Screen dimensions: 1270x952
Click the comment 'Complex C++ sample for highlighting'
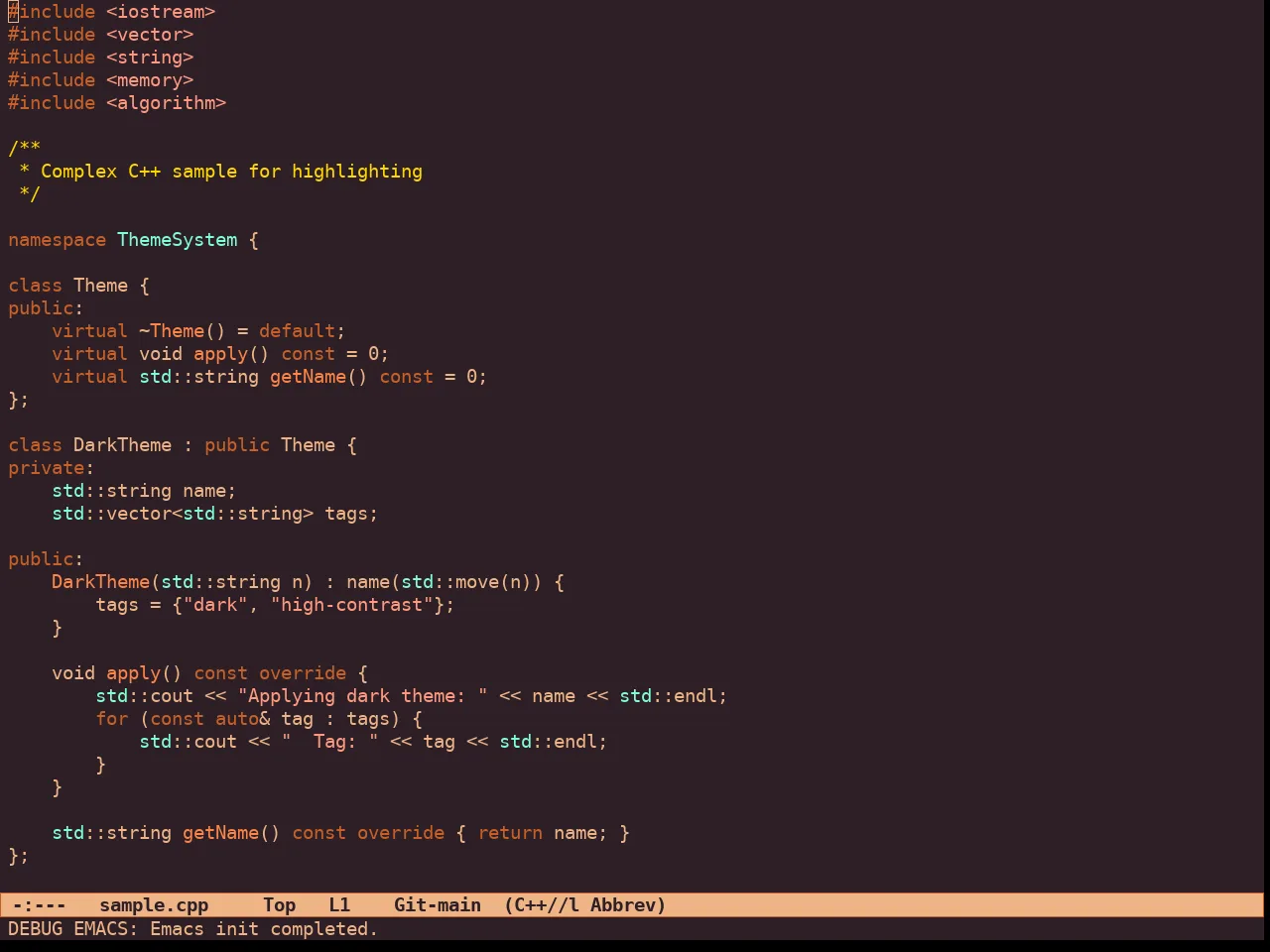(x=231, y=172)
